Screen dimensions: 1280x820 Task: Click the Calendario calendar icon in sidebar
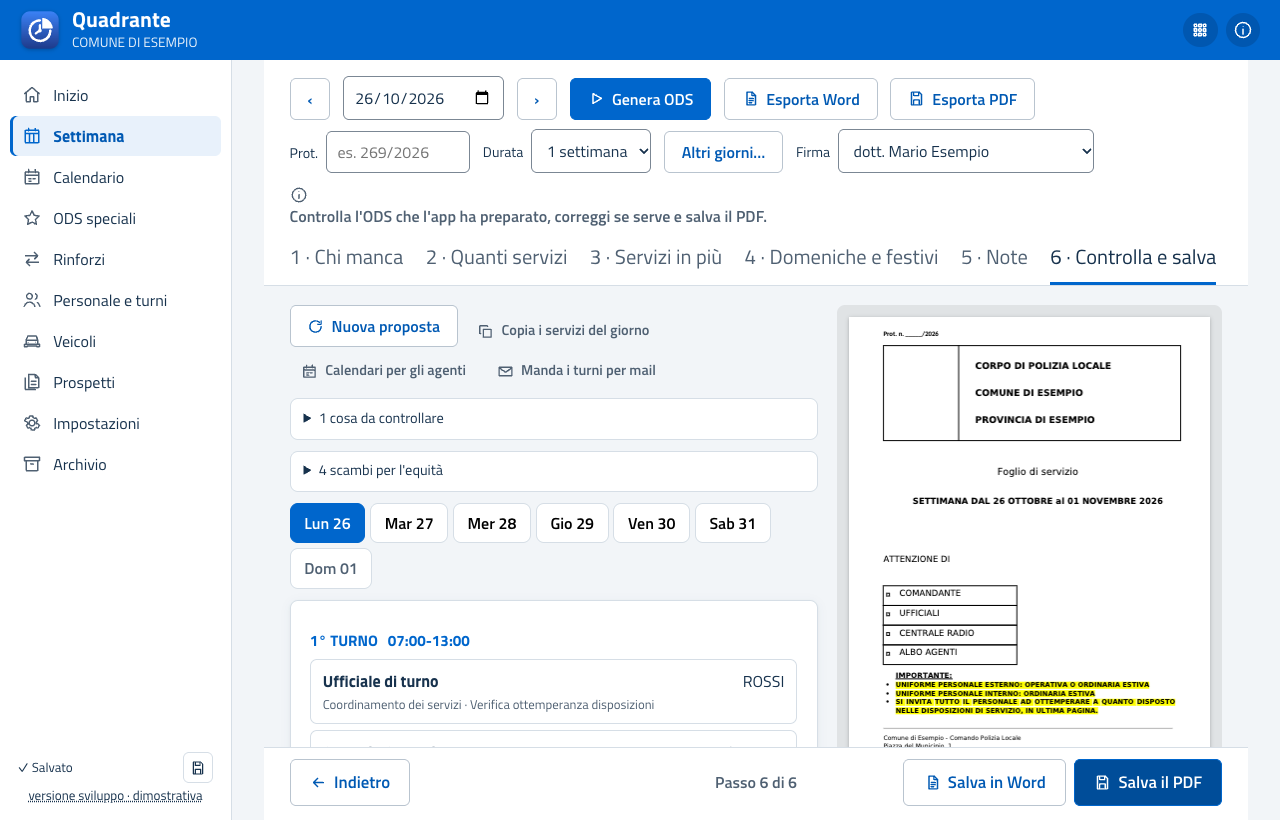coord(33,177)
